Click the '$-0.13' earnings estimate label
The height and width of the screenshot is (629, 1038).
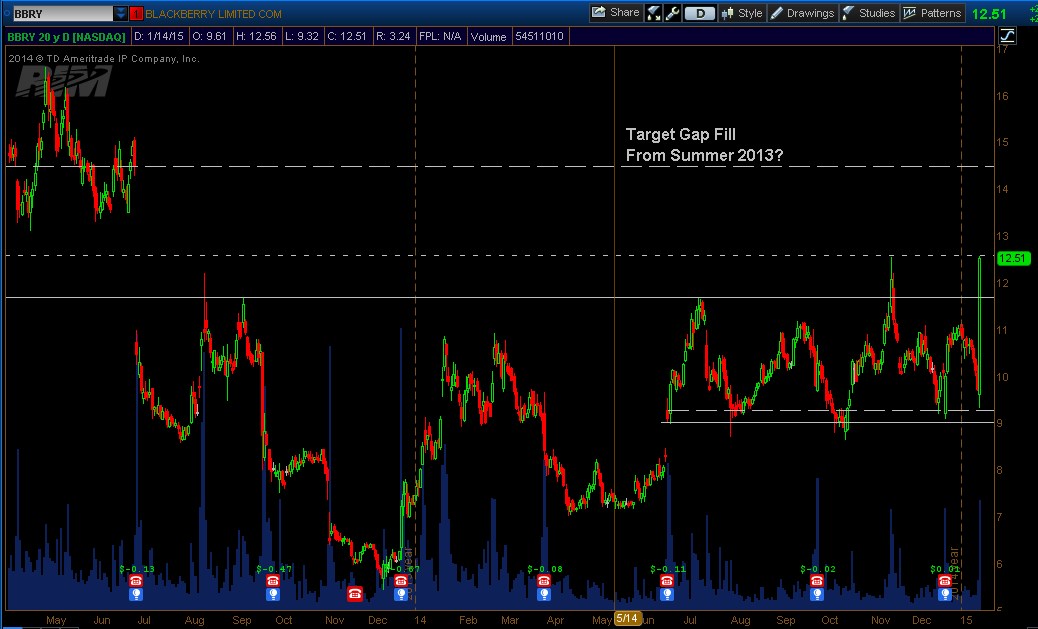coord(137,569)
